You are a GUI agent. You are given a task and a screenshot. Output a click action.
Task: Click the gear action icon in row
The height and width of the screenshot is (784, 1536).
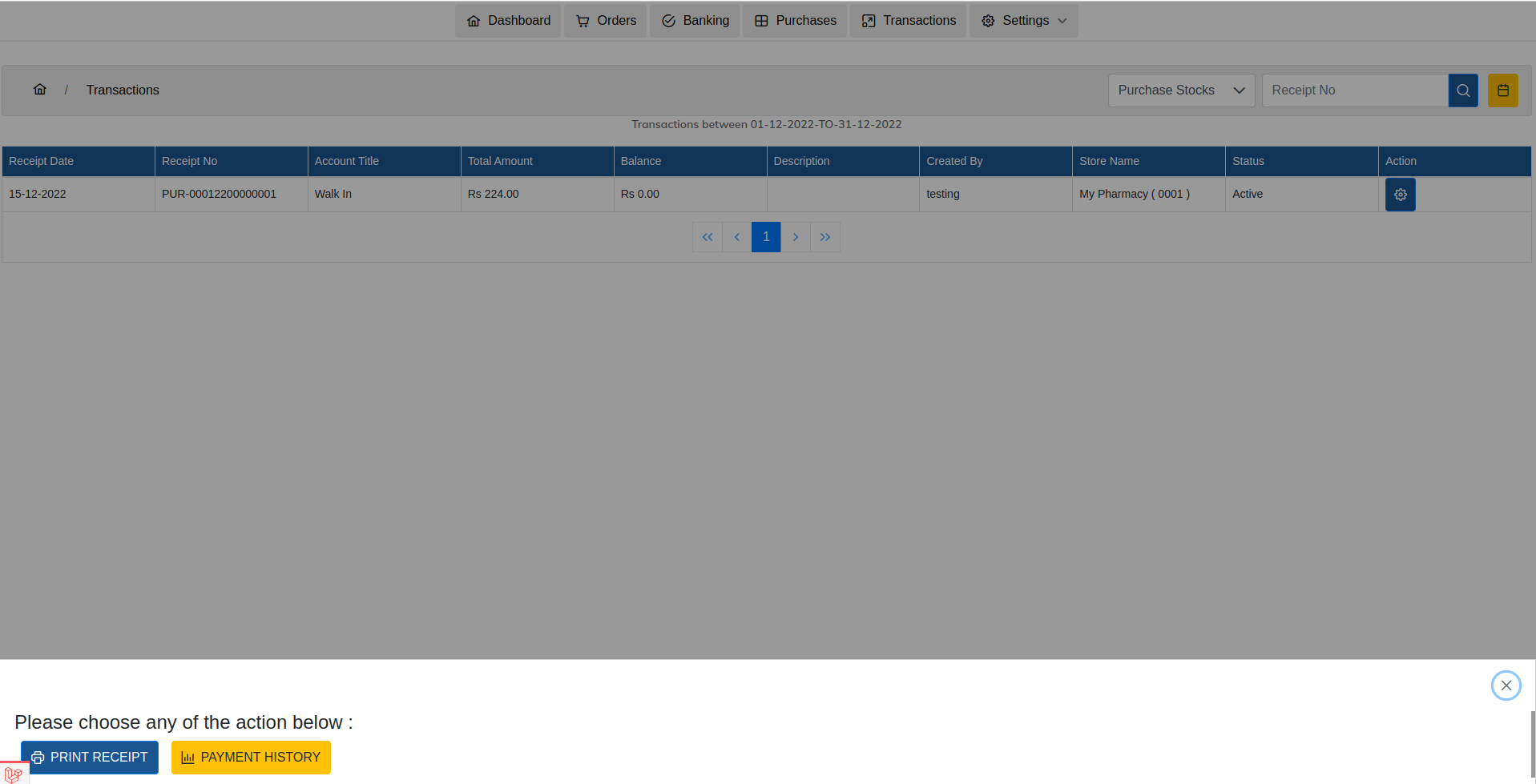click(1400, 195)
